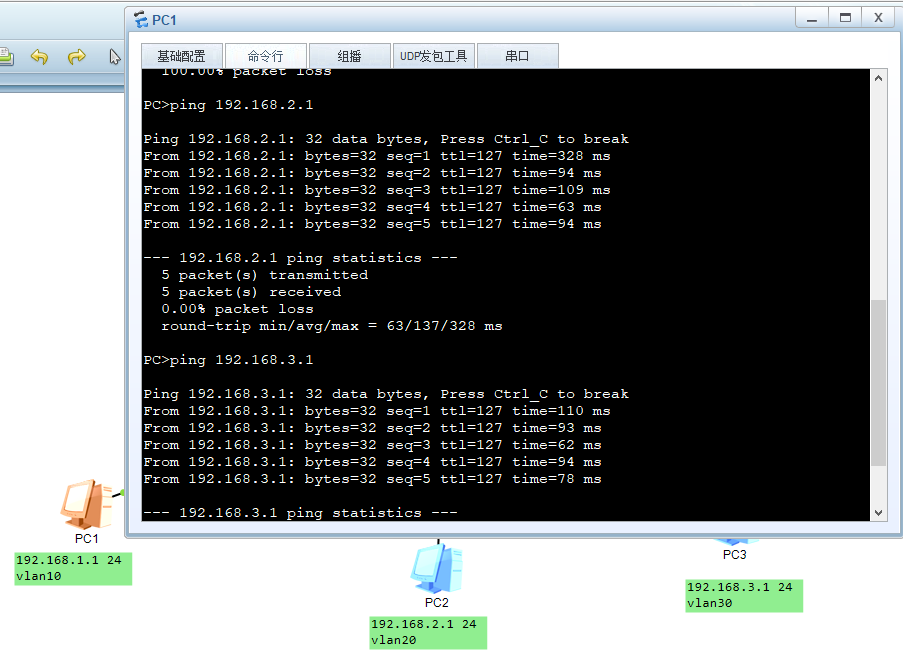Select the PC2 device icon in topology
Viewport: 903px width, 669px height.
pos(437,569)
